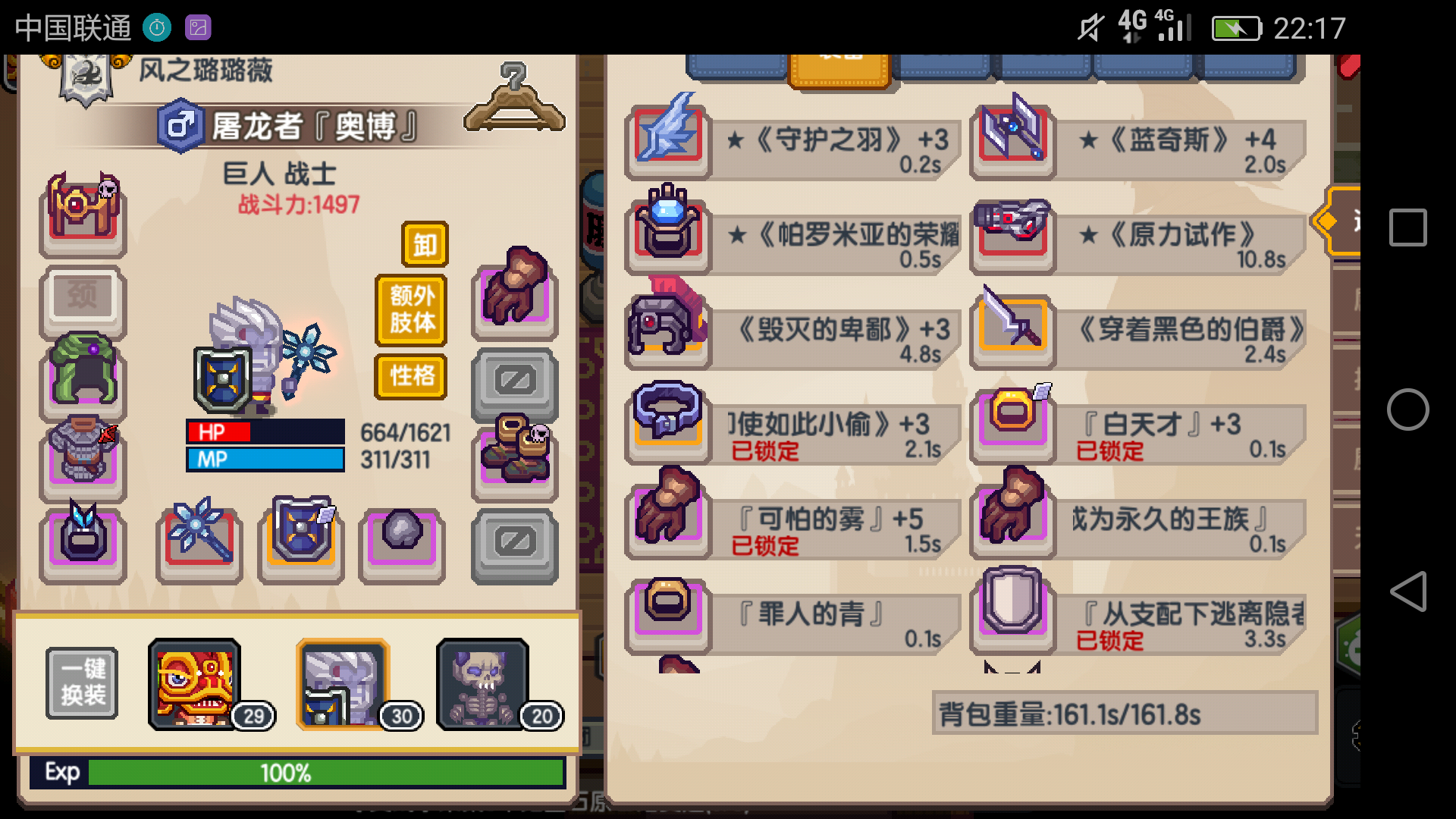Click the 卸 unequip button
This screenshot has height=819, width=1456.
pyautogui.click(x=425, y=244)
